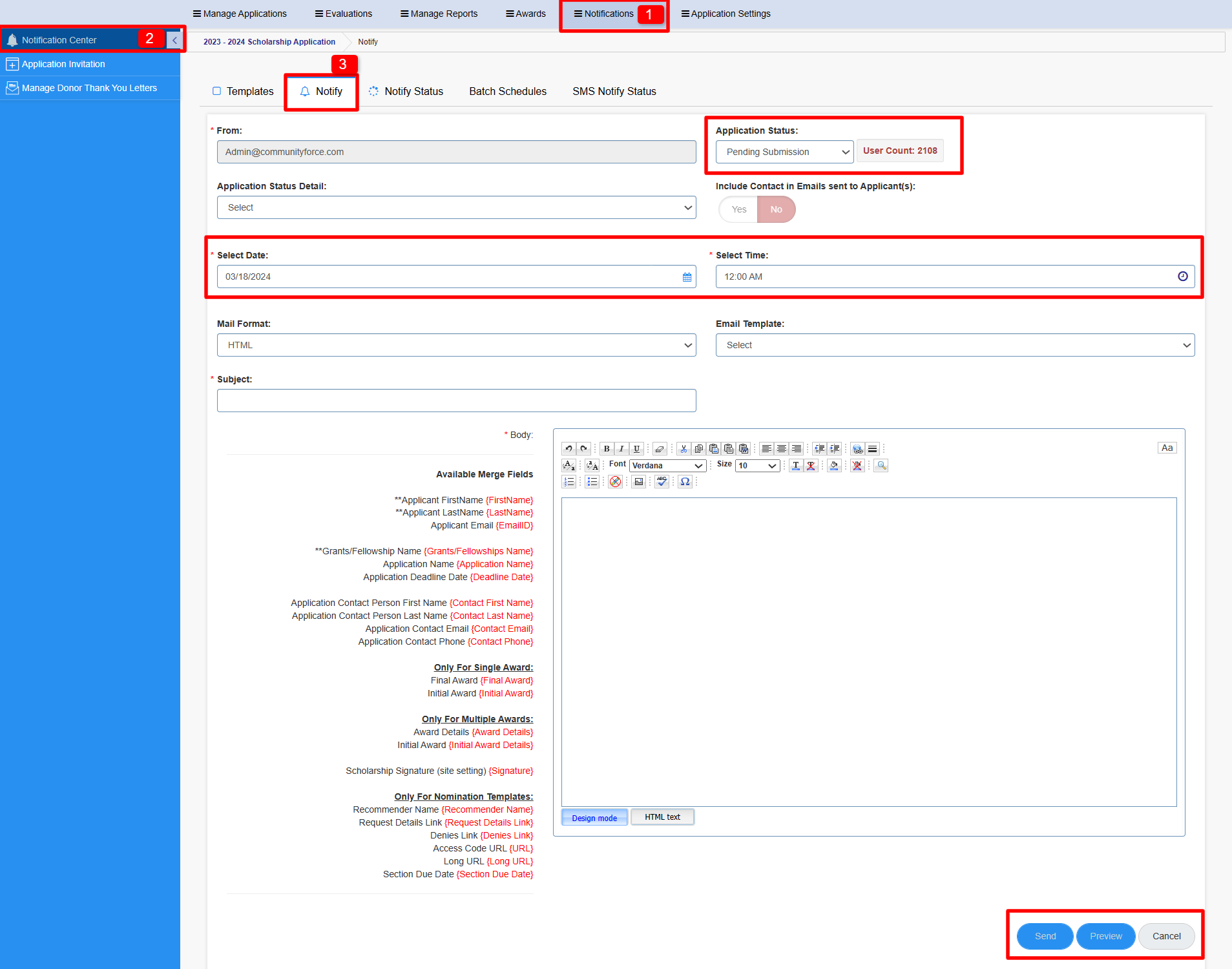Toggle include contact to Yes
This screenshot has height=969, width=1232.
738,209
